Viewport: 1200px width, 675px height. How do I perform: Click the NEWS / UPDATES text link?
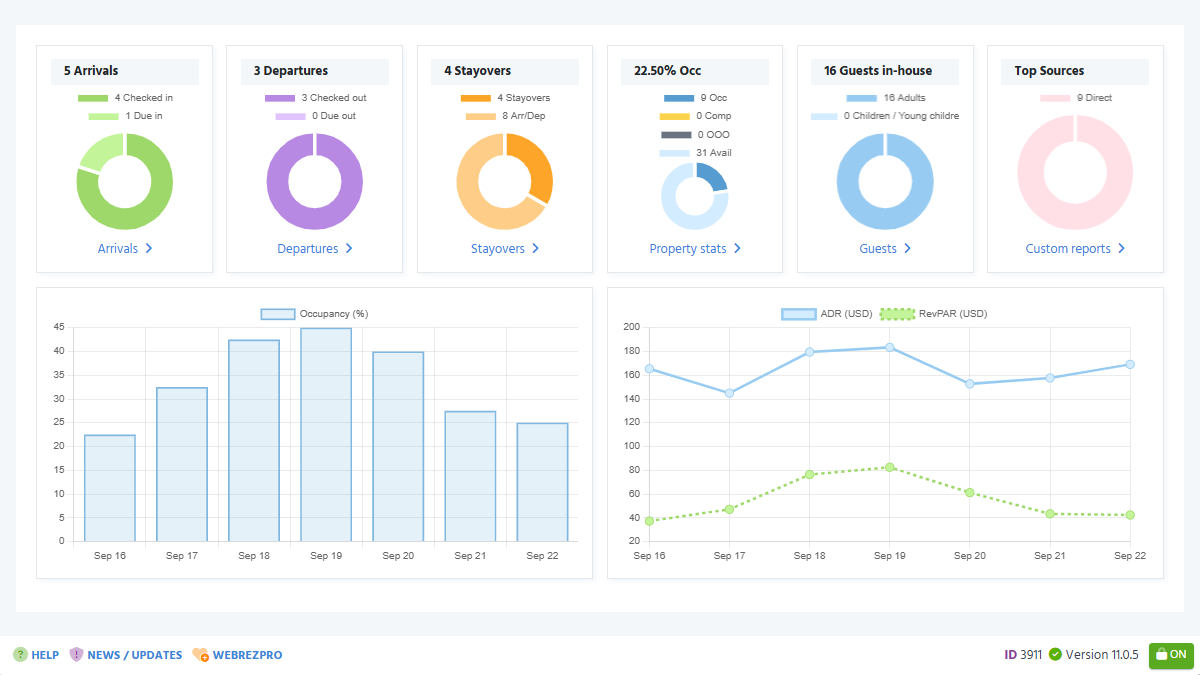(x=135, y=655)
